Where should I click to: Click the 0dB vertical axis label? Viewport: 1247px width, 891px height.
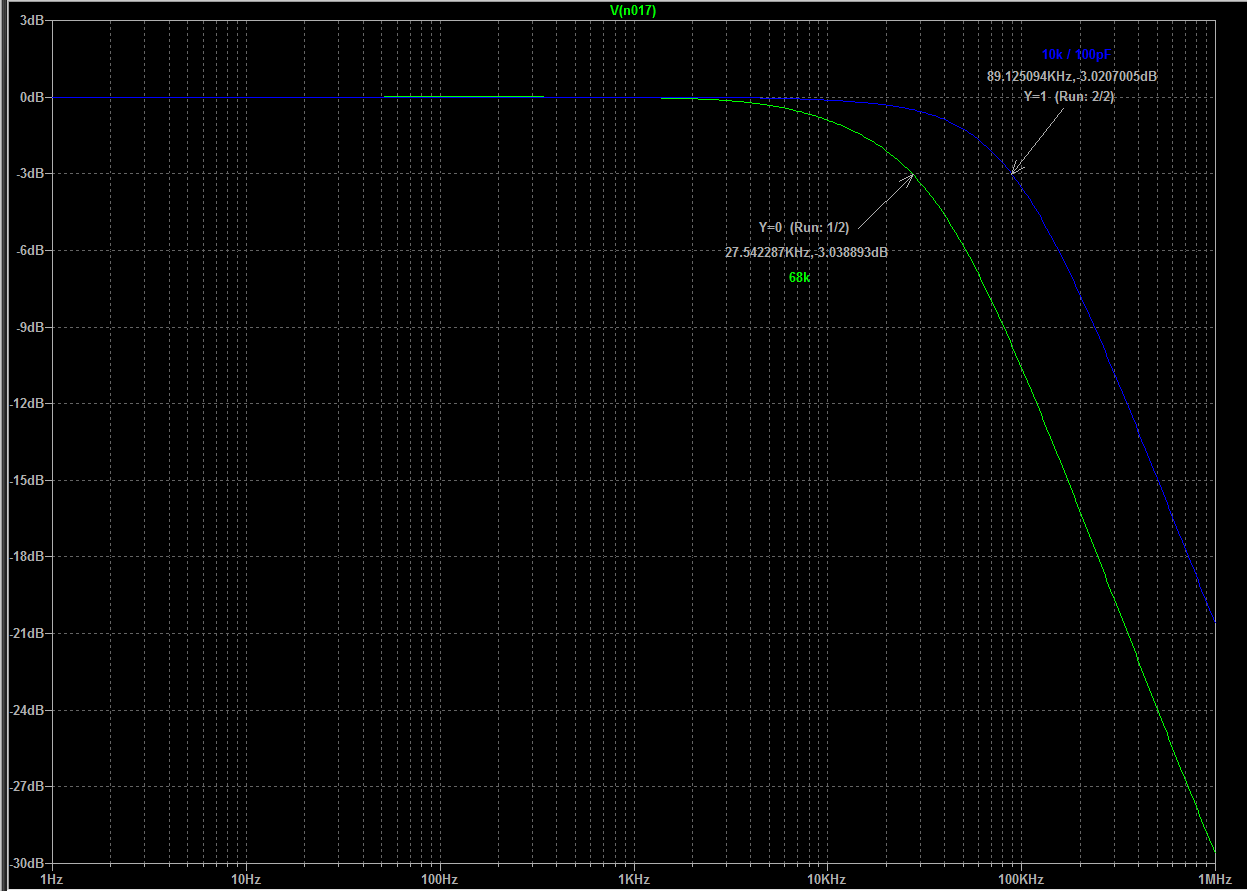[31, 97]
